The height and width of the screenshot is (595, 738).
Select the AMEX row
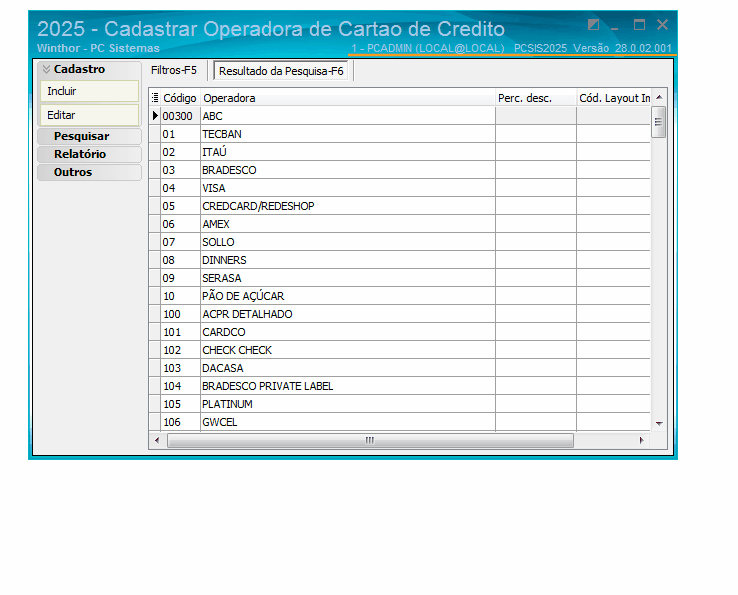(400, 224)
